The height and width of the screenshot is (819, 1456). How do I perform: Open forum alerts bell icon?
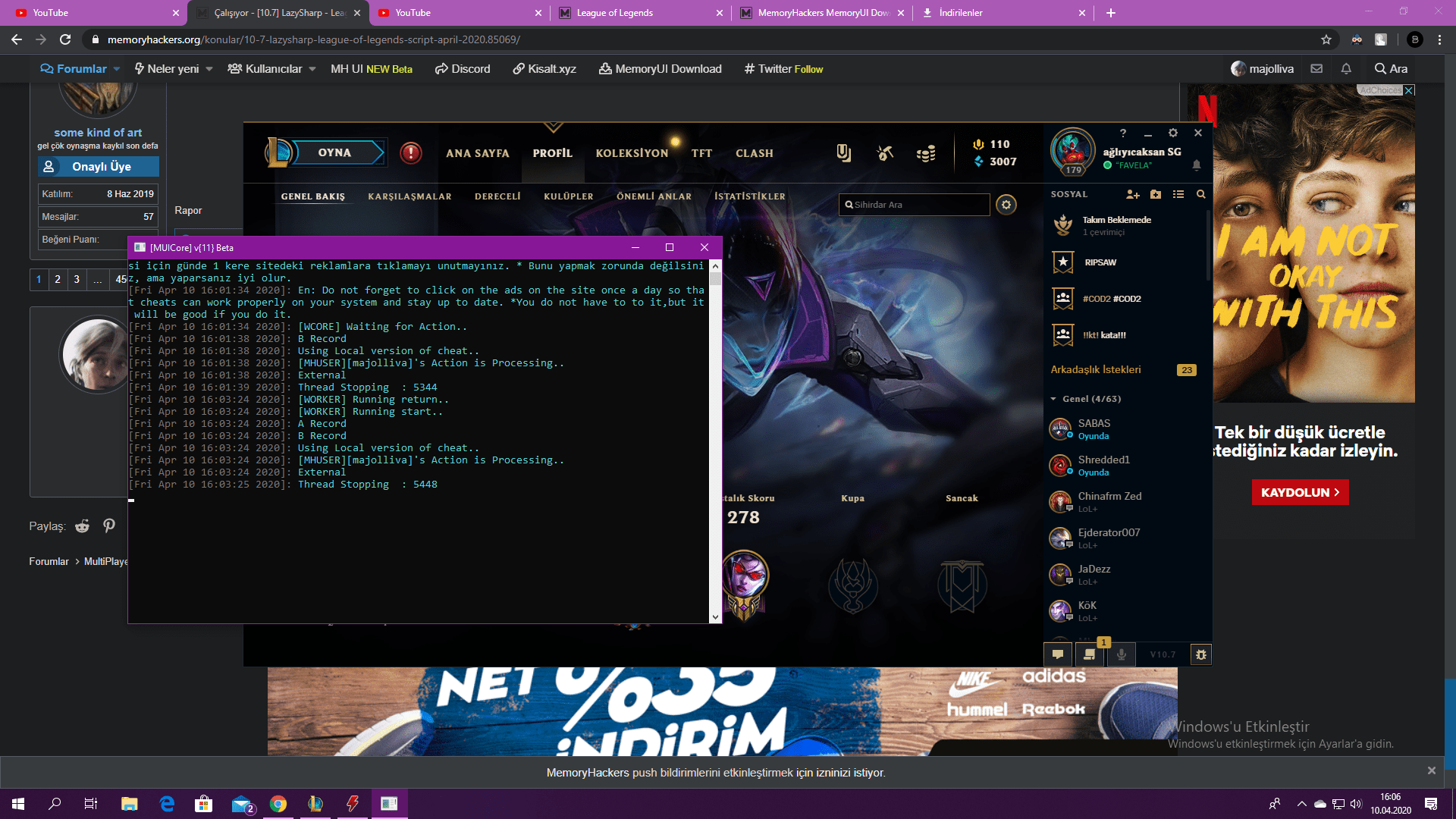coord(1346,69)
